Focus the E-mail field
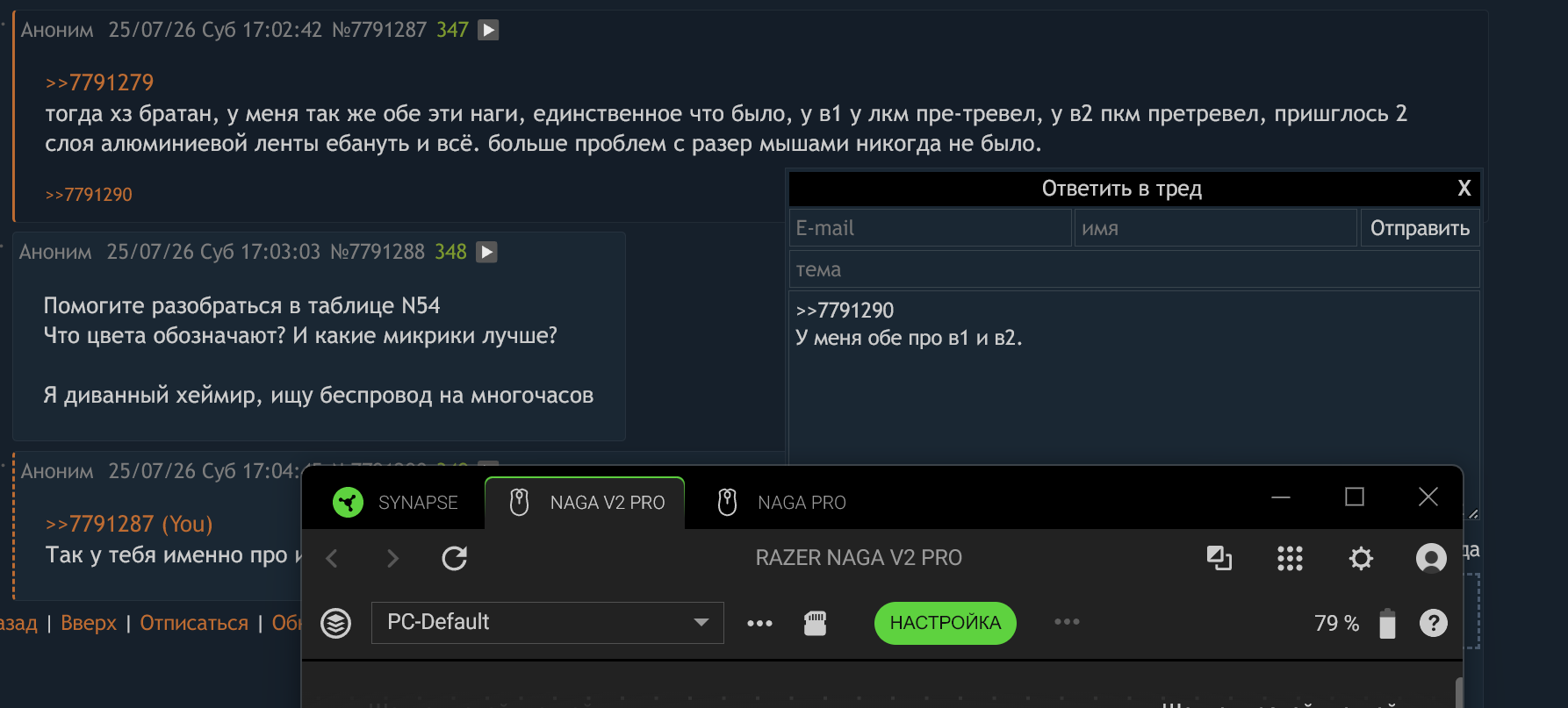 click(x=931, y=228)
